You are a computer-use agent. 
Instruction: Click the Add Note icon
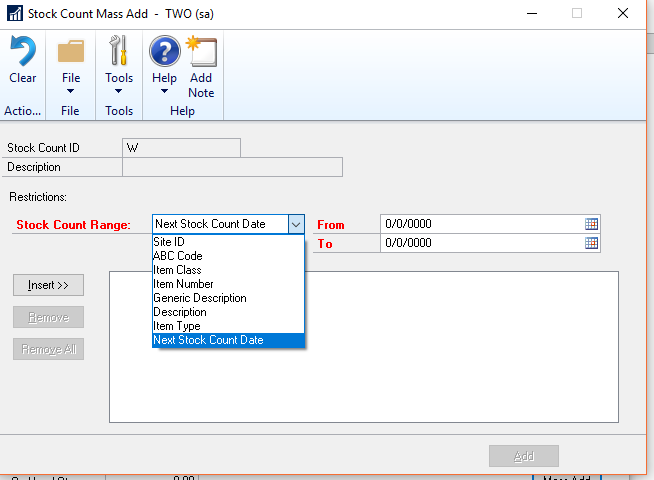(201, 52)
